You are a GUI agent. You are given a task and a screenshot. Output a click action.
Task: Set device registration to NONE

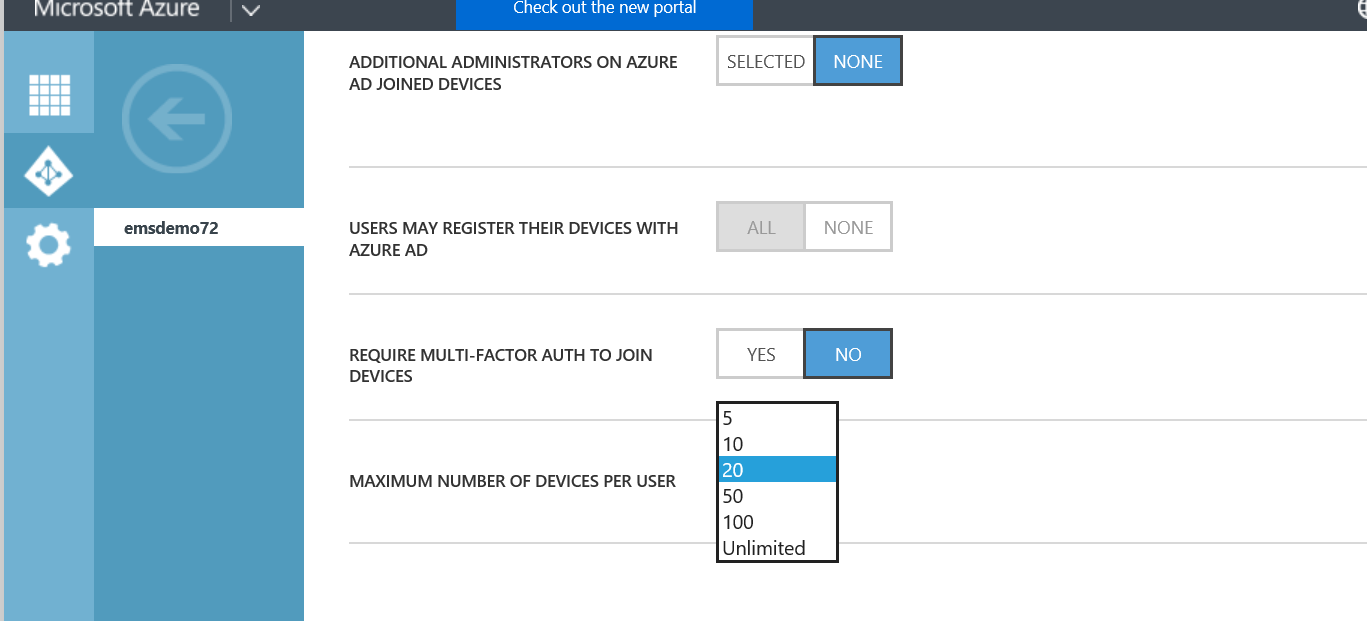(848, 228)
